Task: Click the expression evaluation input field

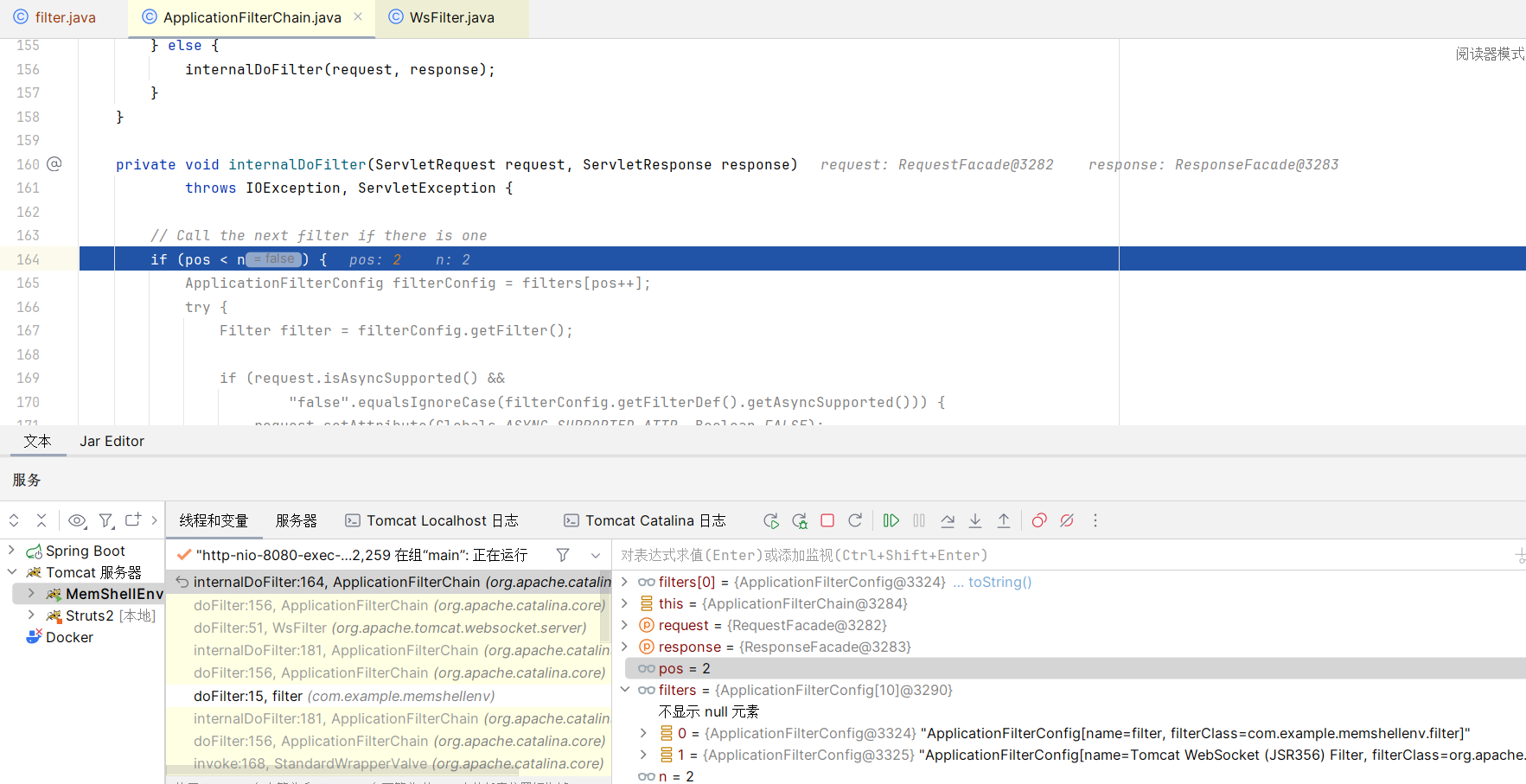Action: point(1063,555)
